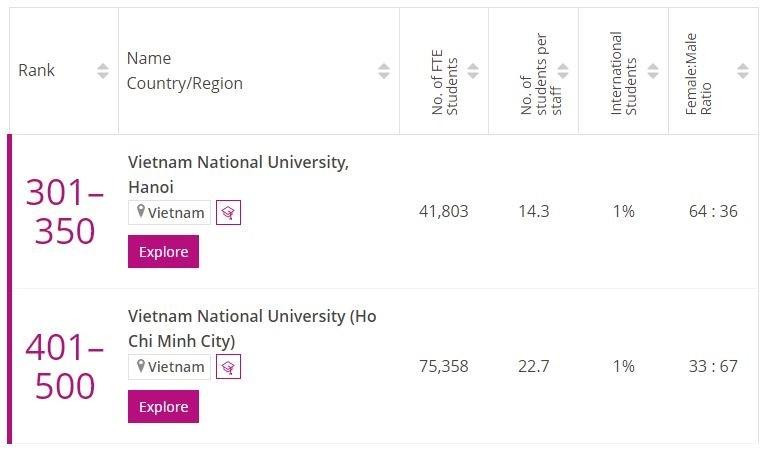Explore Vietnam National University Ho Chi Minh City
This screenshot has height=451, width=767.
(x=163, y=407)
